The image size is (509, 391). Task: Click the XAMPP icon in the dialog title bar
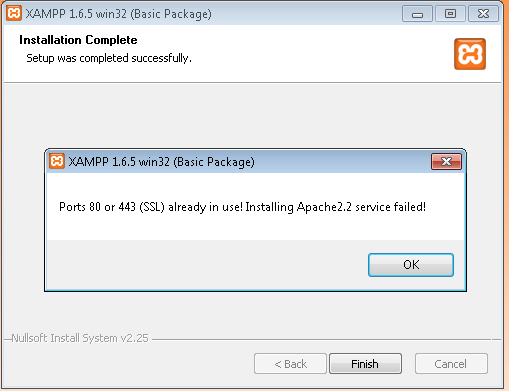(57, 161)
